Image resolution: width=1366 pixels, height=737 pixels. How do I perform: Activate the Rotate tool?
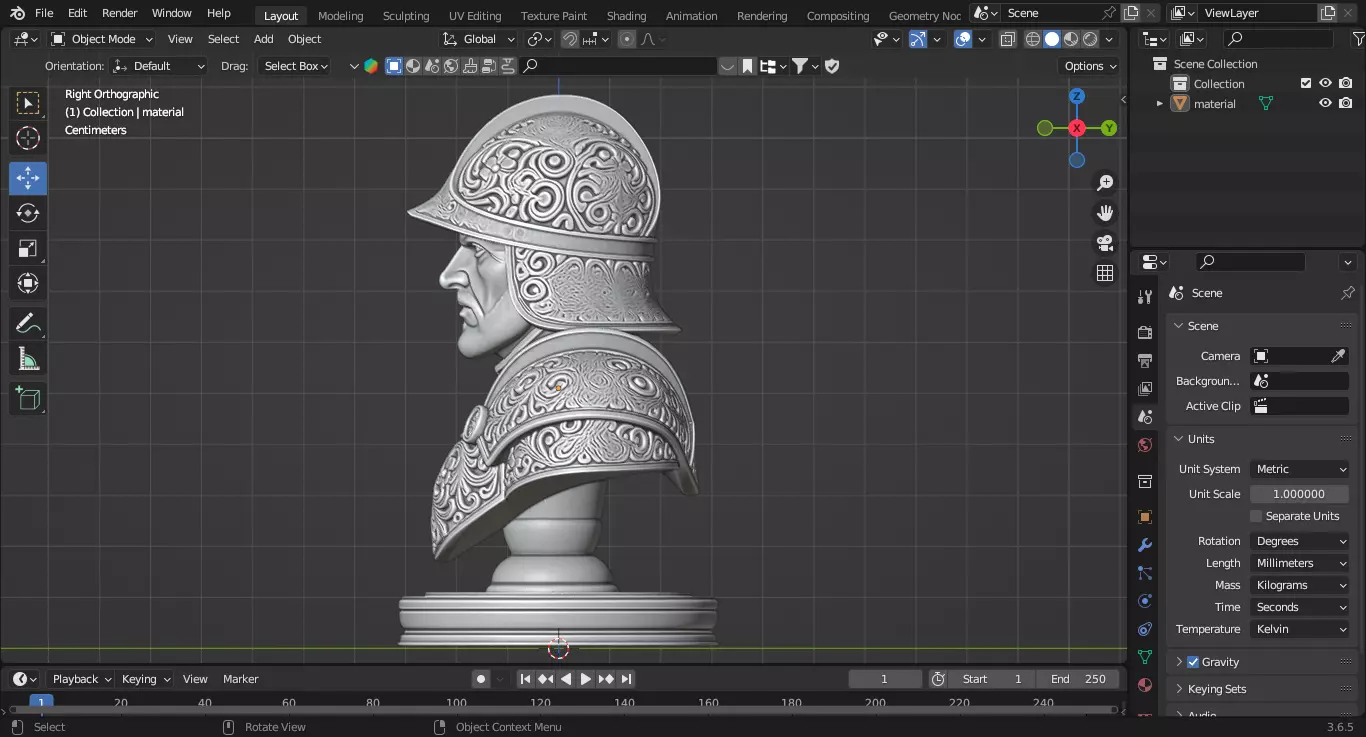click(28, 213)
